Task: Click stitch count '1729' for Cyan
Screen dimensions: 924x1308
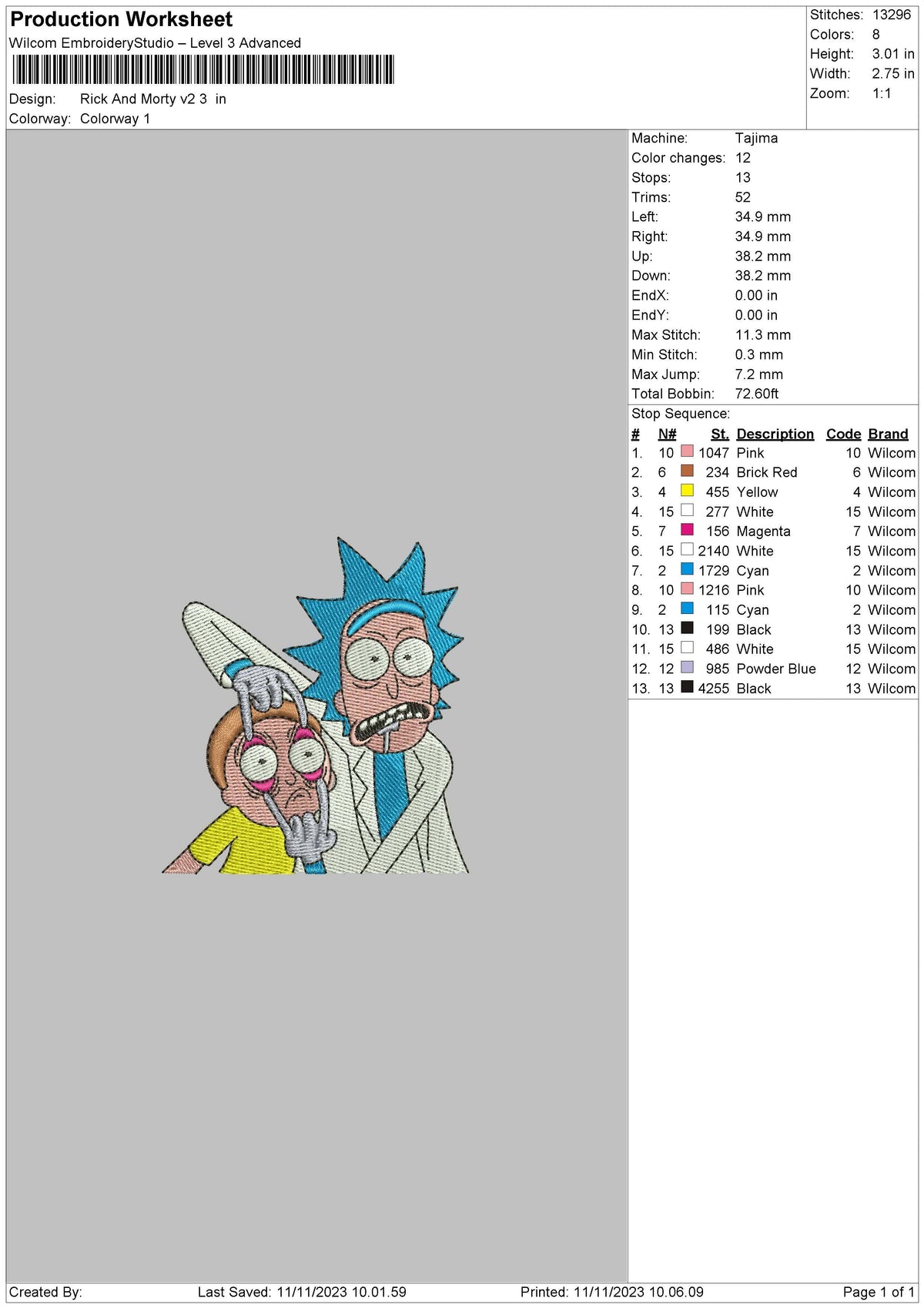Action: coord(714,571)
